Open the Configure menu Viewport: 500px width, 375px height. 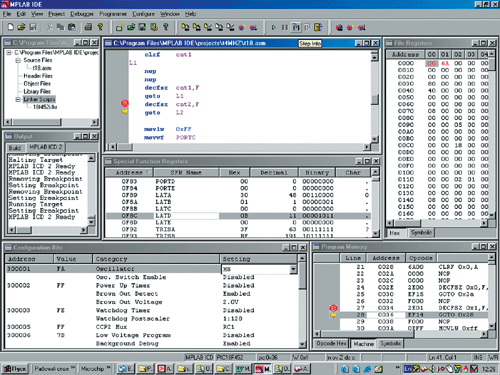143,14
